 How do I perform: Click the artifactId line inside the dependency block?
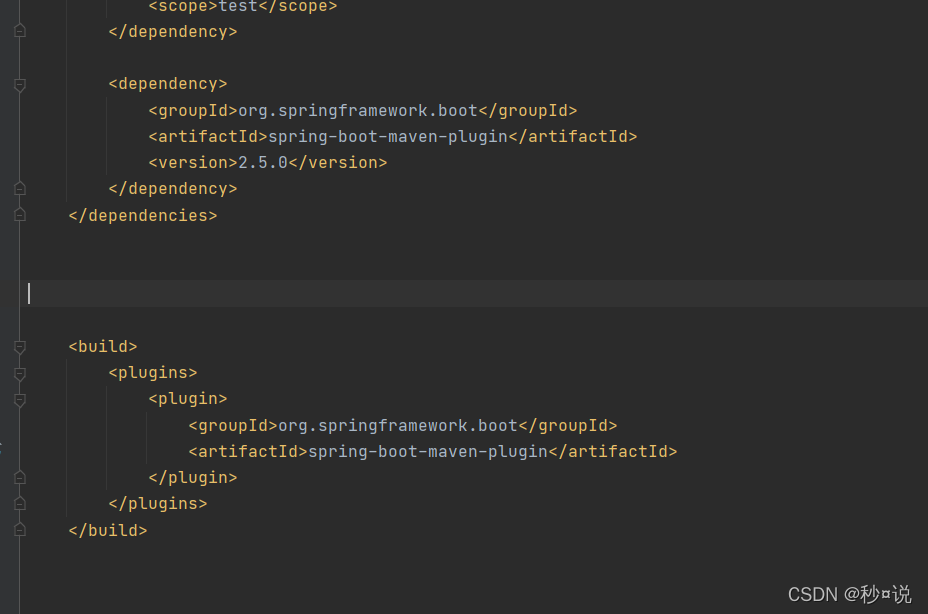[392, 137]
